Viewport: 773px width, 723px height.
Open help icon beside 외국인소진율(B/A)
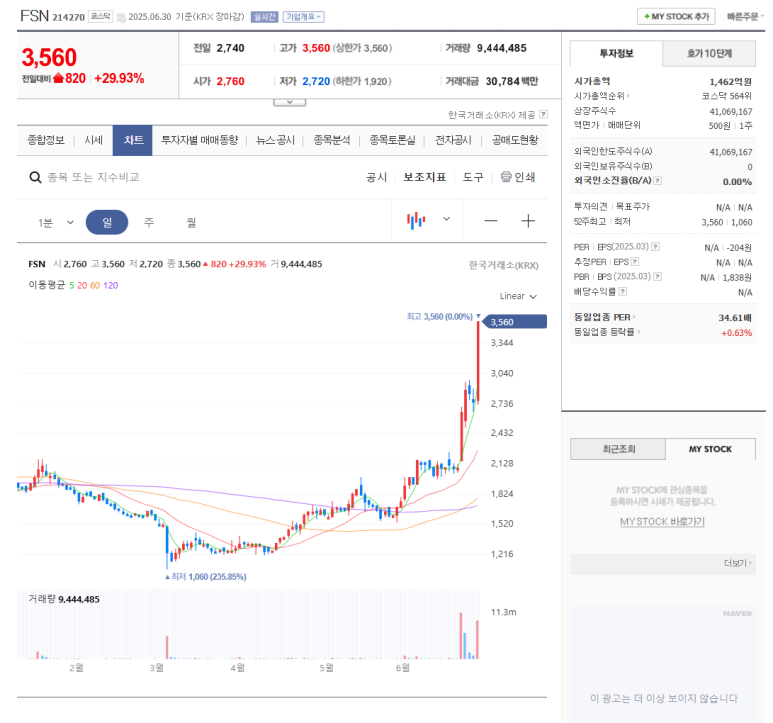coord(658,181)
